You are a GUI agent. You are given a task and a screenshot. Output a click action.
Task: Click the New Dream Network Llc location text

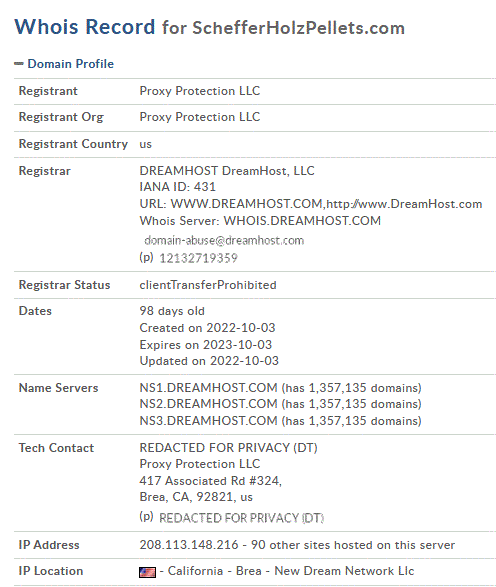[344, 571]
